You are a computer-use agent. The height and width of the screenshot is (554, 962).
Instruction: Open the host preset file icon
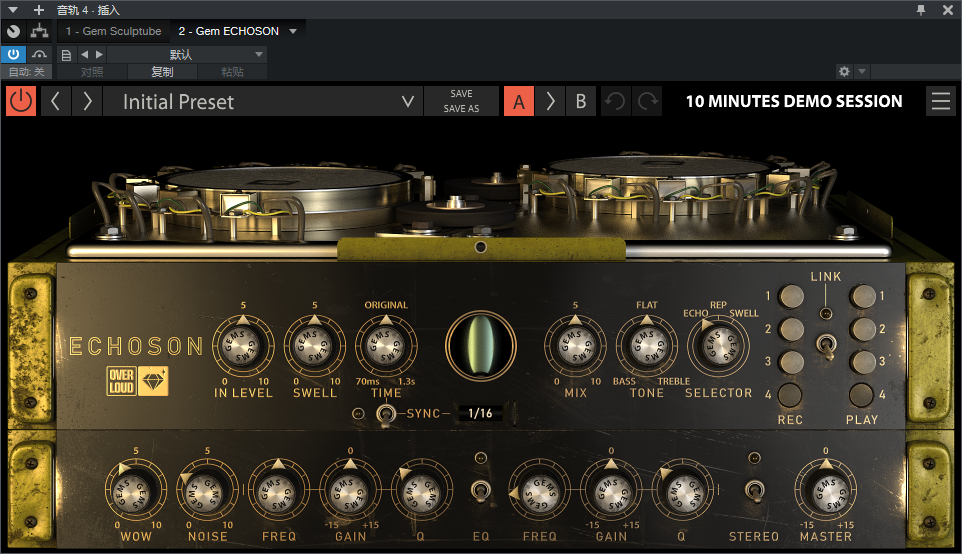click(x=66, y=55)
